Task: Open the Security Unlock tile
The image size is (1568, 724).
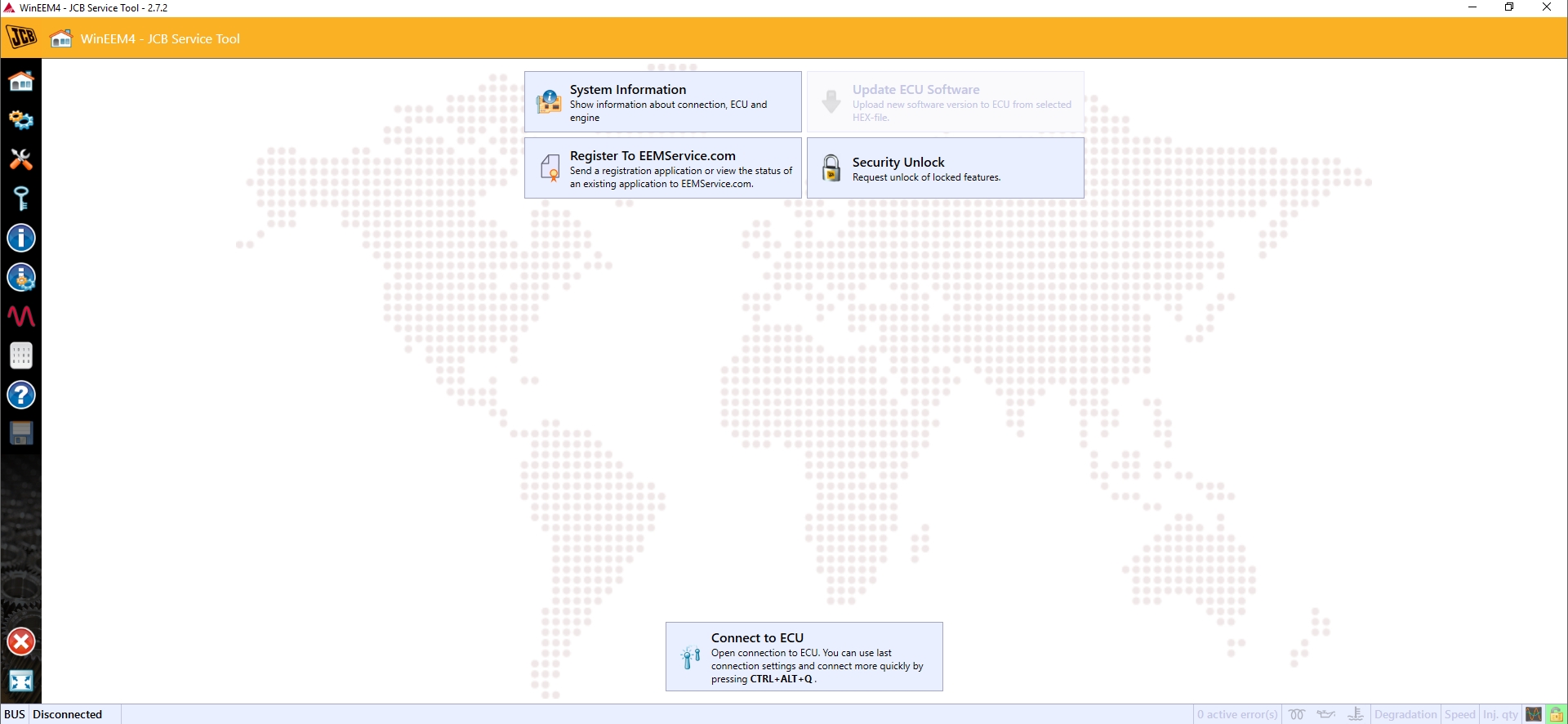Action: (946, 168)
